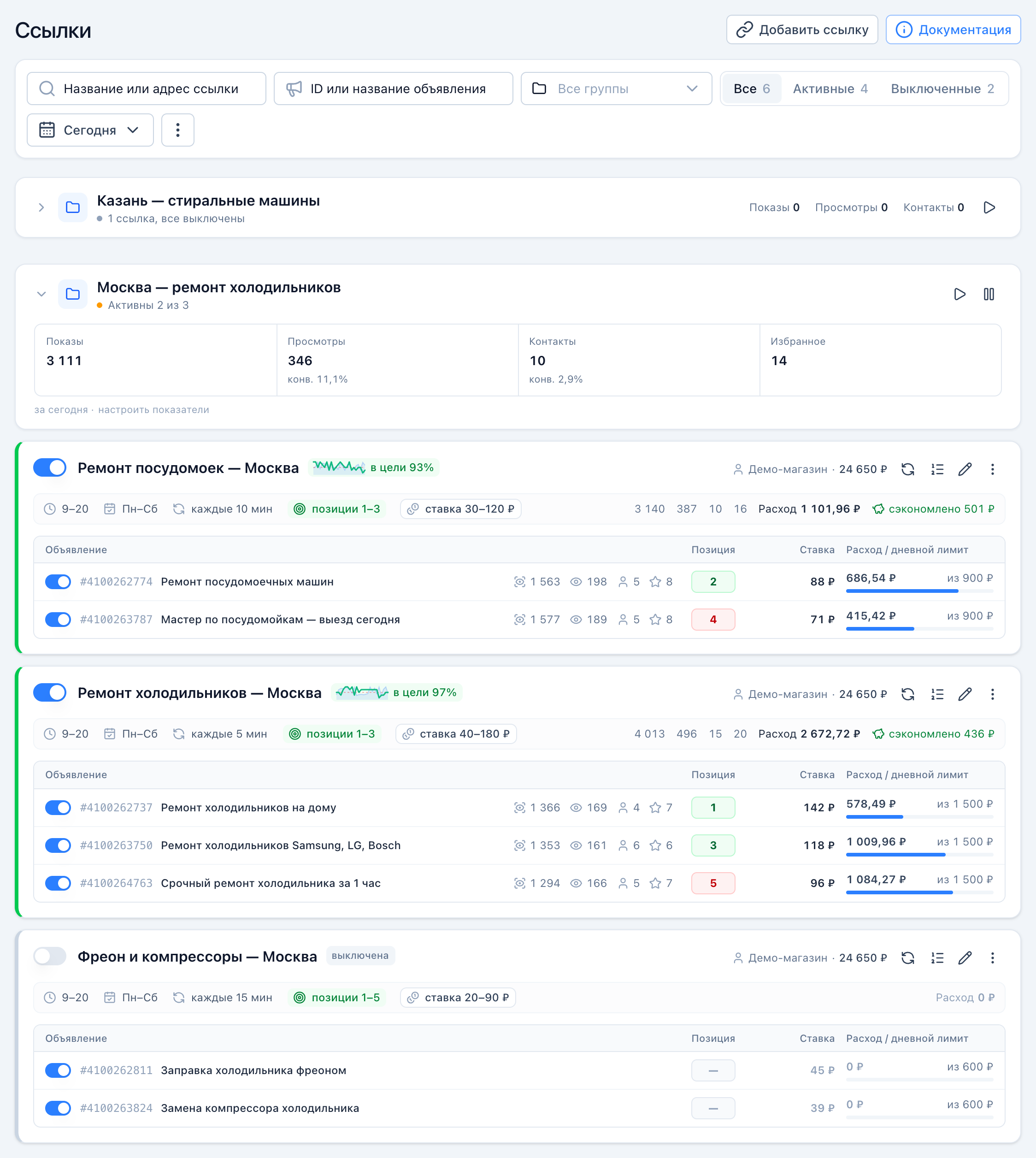The width and height of the screenshot is (1036, 1158).
Task: Refresh the Фреон и компрессоры — Москва link
Action: 908,957
